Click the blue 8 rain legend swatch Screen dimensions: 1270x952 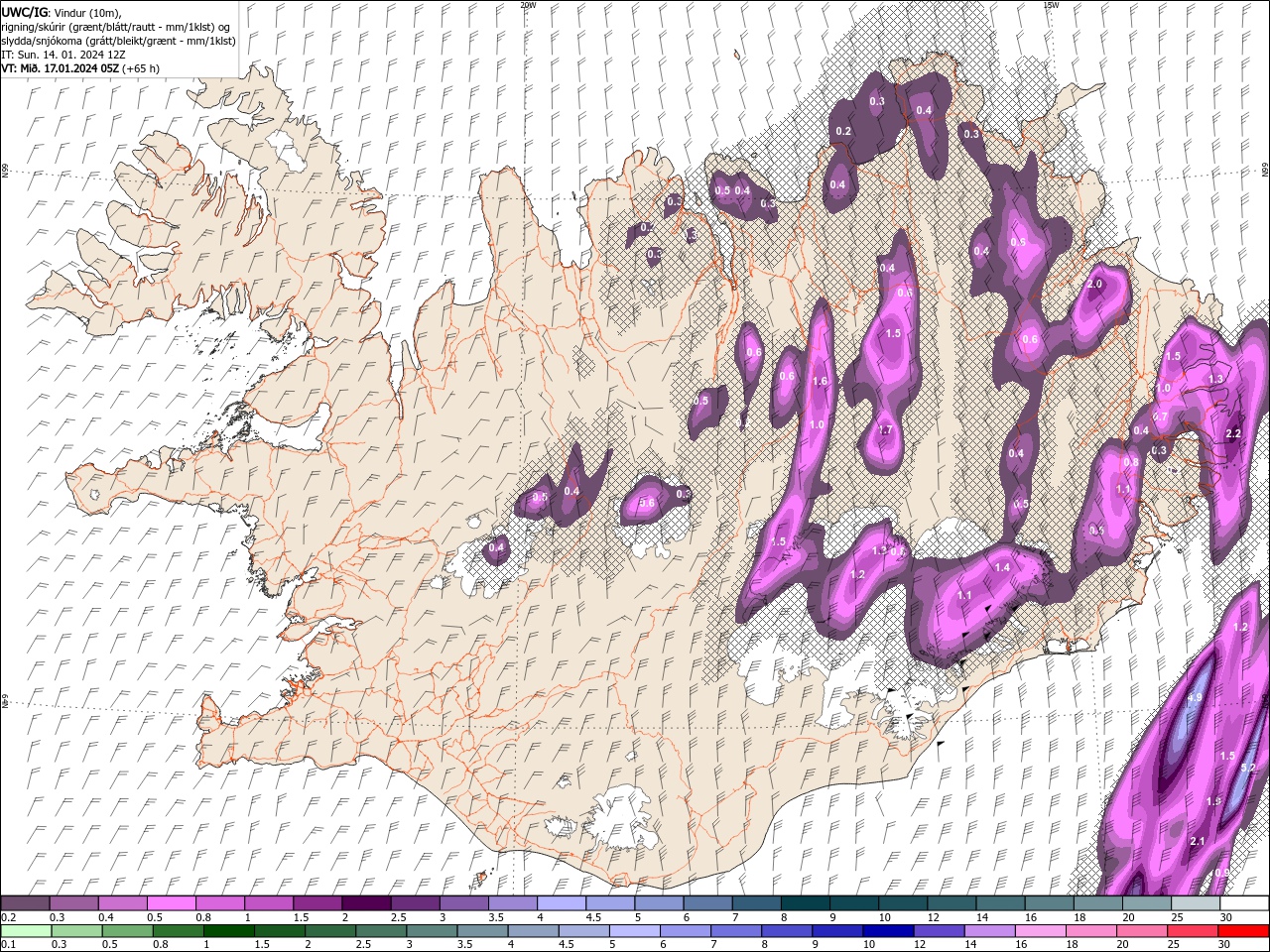[786, 930]
